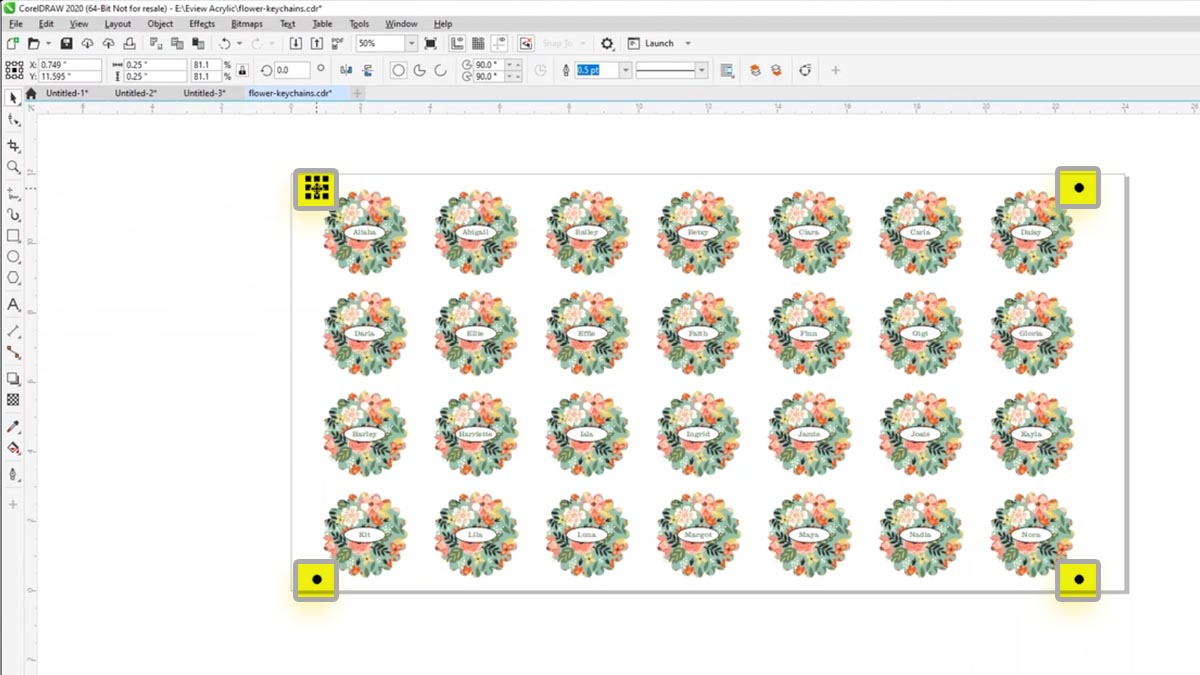Image resolution: width=1200 pixels, height=675 pixels.
Task: Expand the outline width dropdown
Action: pos(625,70)
